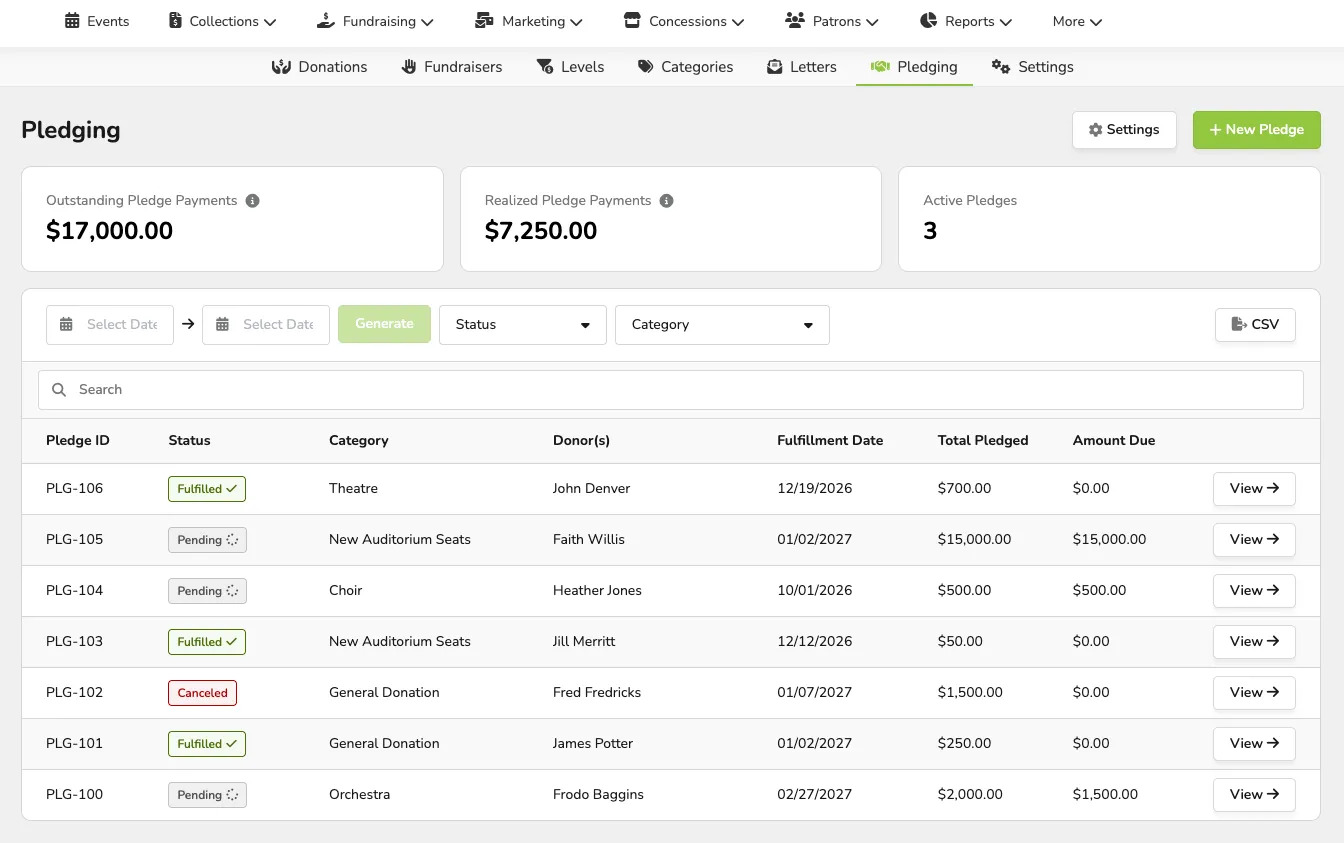The height and width of the screenshot is (843, 1344).
Task: Click the Fulfilled badge on PLG-106
Action: click(x=207, y=489)
